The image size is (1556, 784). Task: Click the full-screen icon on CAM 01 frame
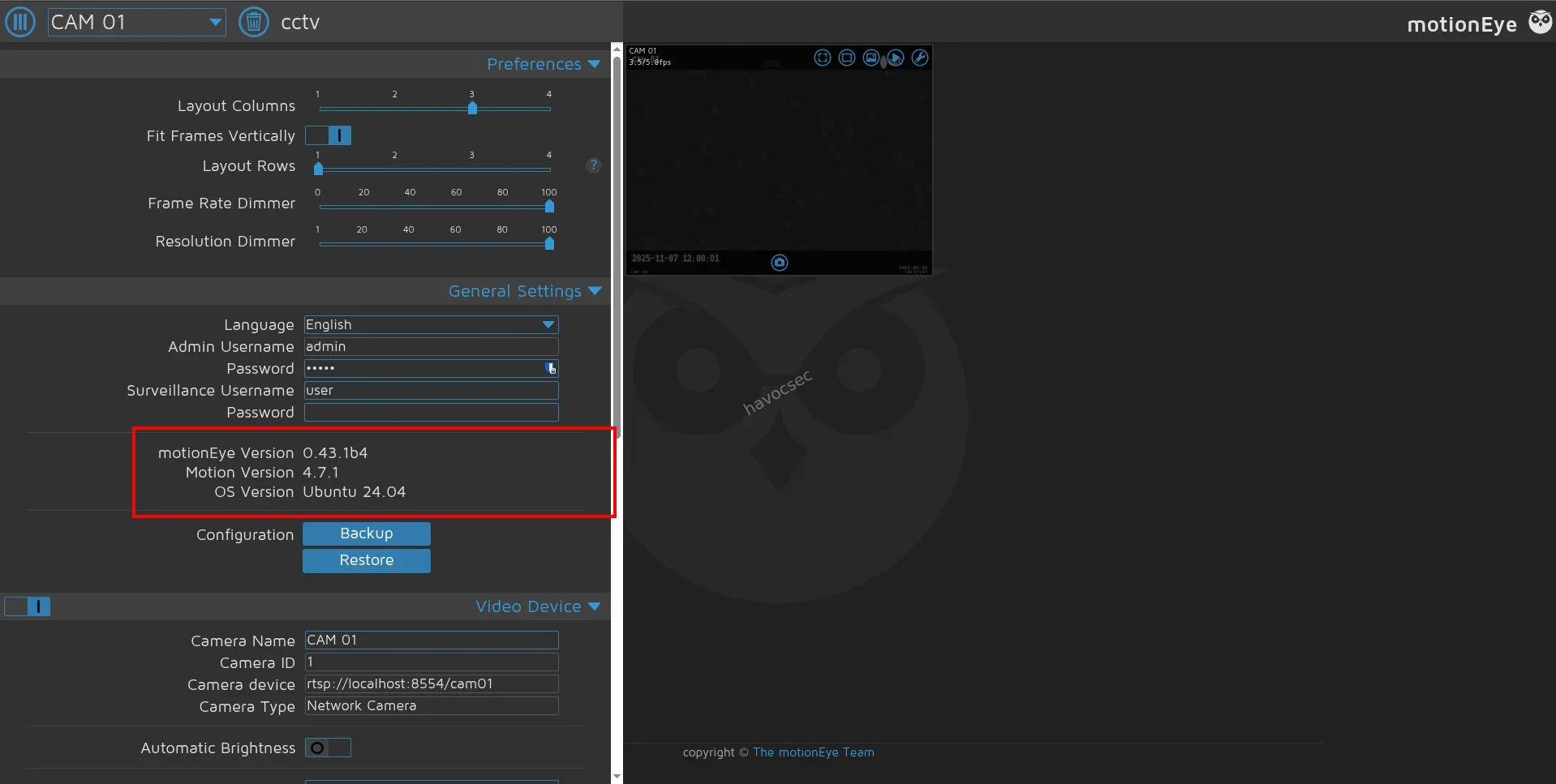(x=823, y=58)
